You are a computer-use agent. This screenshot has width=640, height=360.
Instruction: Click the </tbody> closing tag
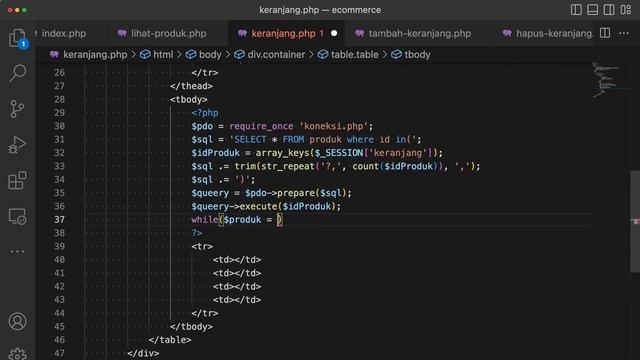(191, 327)
